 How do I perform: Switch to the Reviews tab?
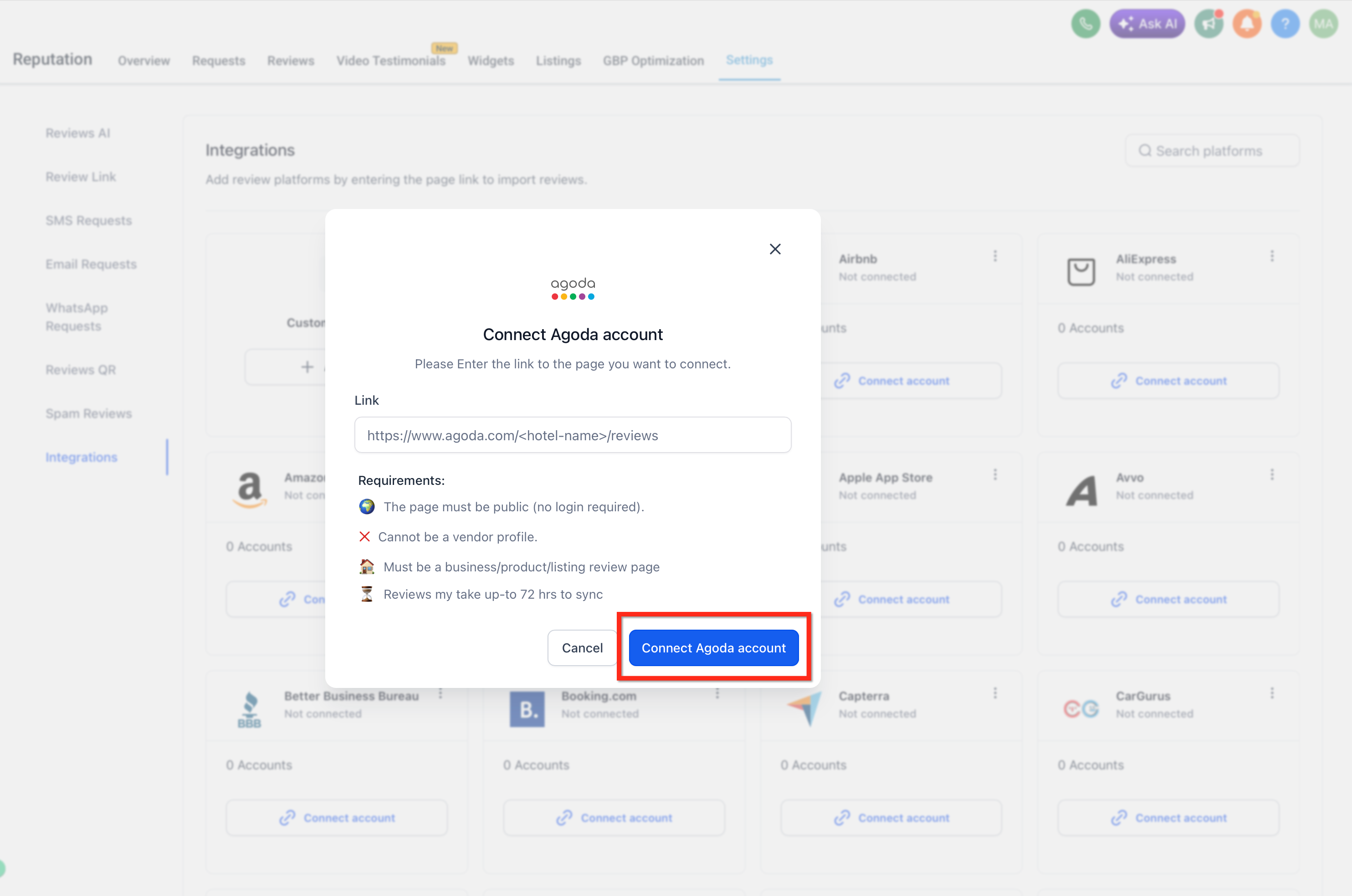[291, 61]
